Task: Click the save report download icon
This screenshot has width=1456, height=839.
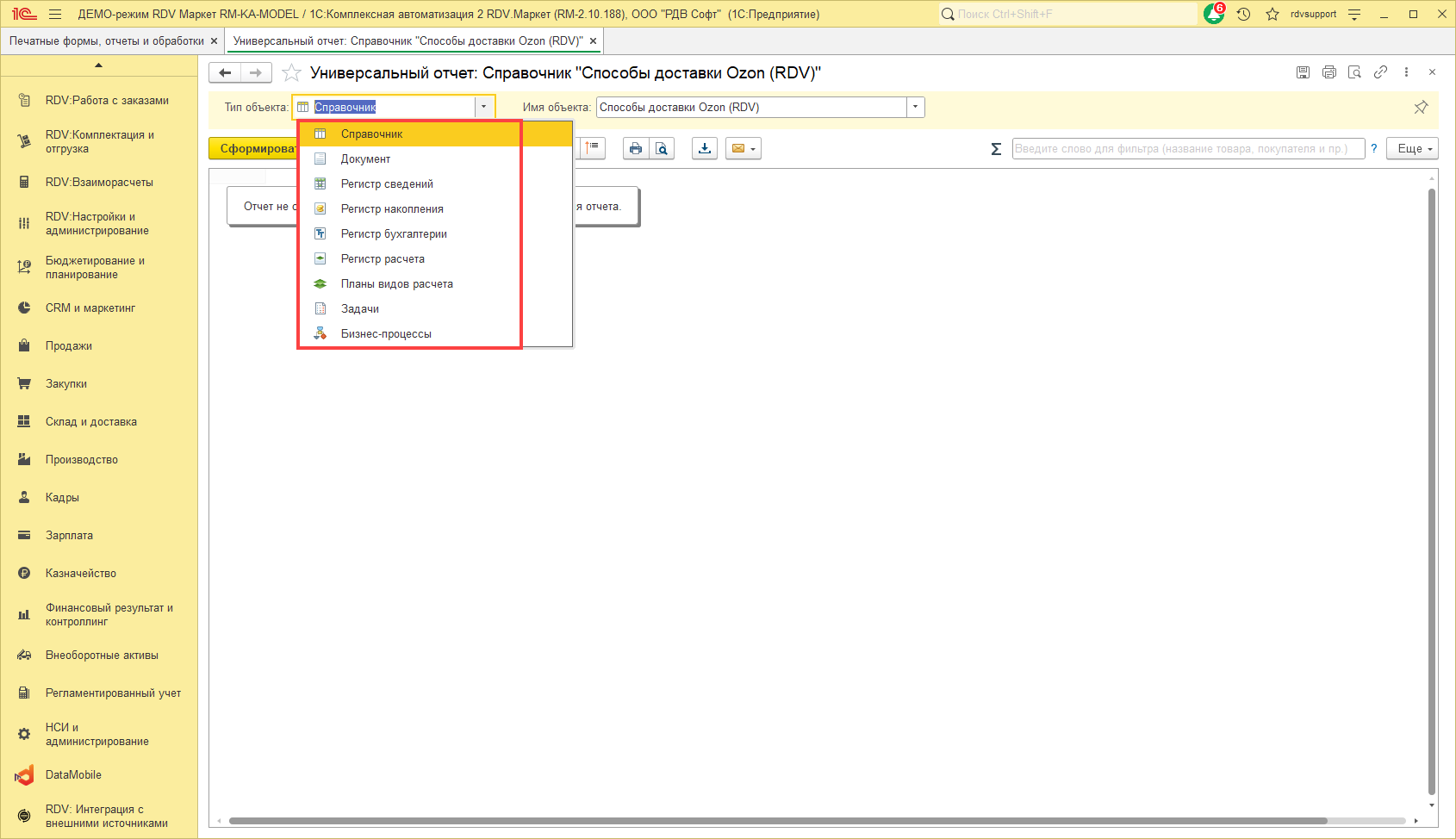Action: 705,149
